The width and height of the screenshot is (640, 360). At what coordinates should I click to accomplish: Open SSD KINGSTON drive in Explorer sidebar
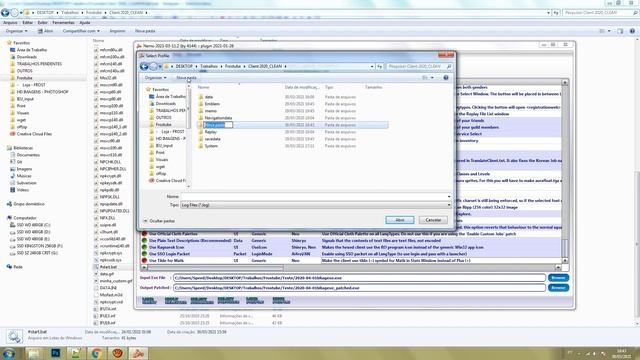pos(39,246)
